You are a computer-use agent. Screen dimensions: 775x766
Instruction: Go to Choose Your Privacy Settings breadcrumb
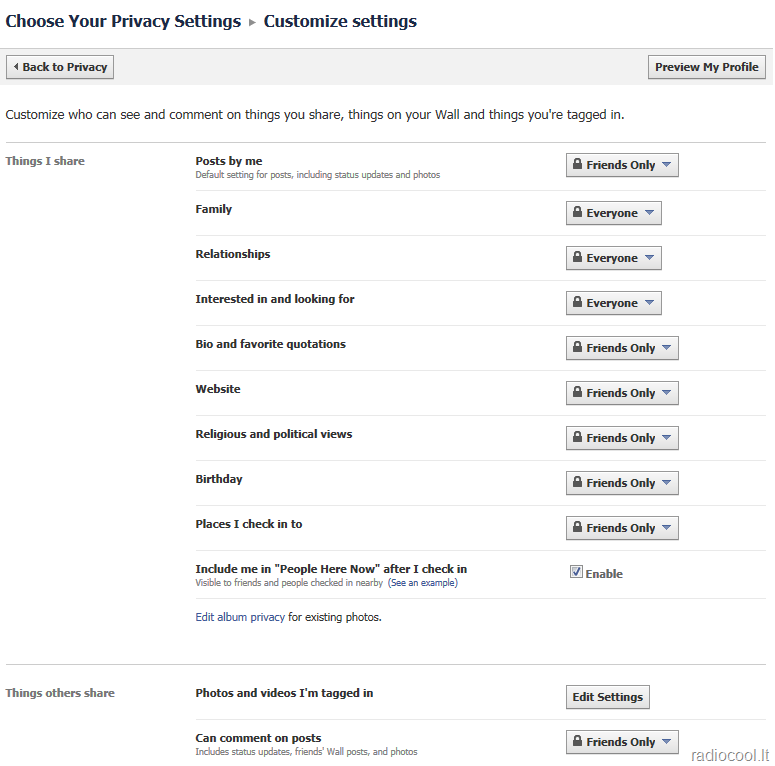tap(123, 21)
